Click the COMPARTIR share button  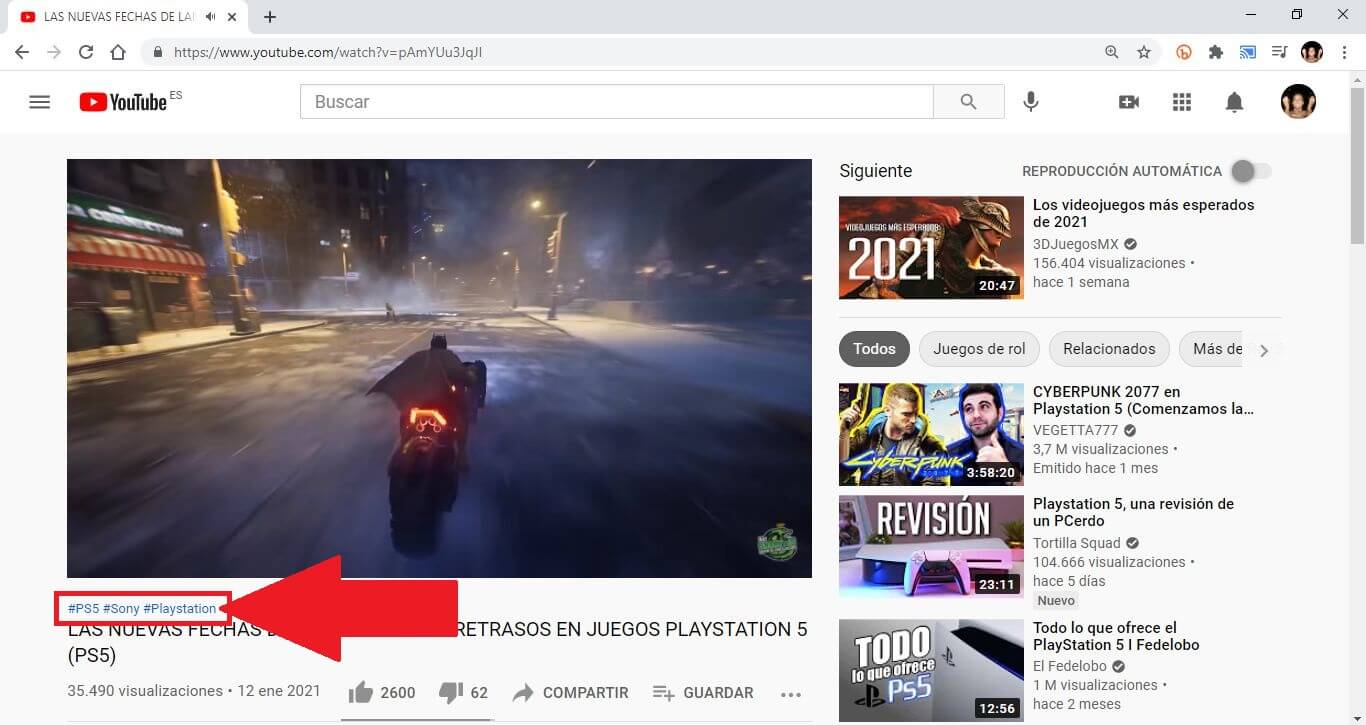click(570, 692)
